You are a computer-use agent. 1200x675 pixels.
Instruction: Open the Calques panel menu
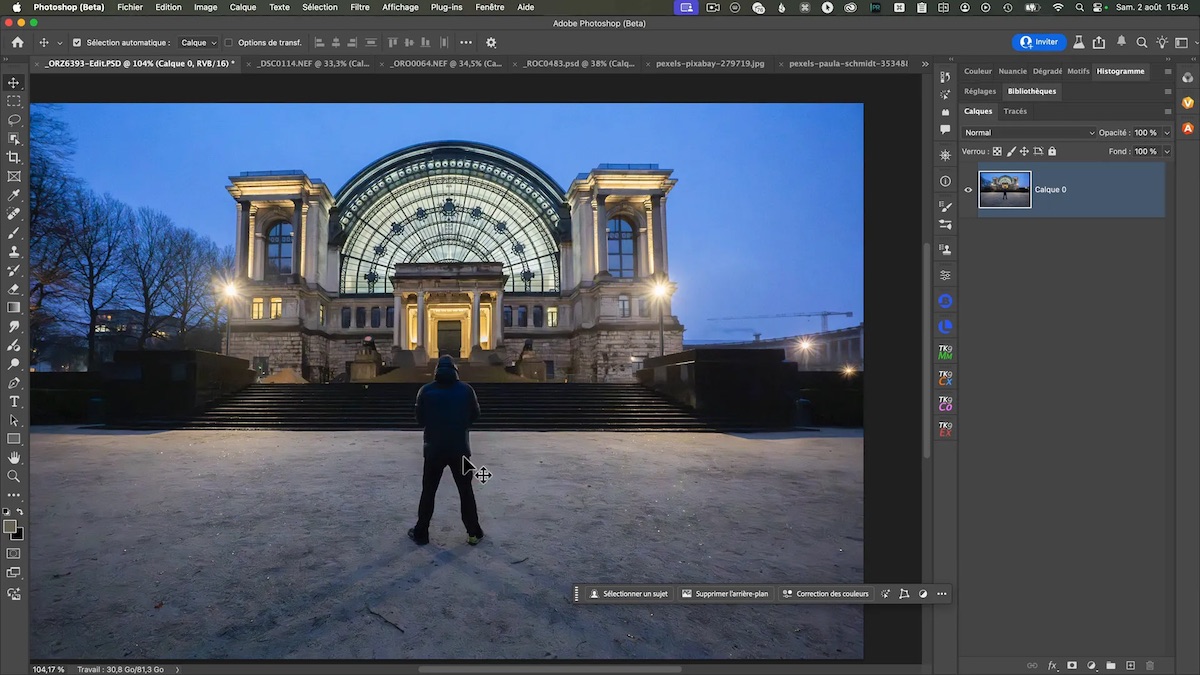point(1167,111)
